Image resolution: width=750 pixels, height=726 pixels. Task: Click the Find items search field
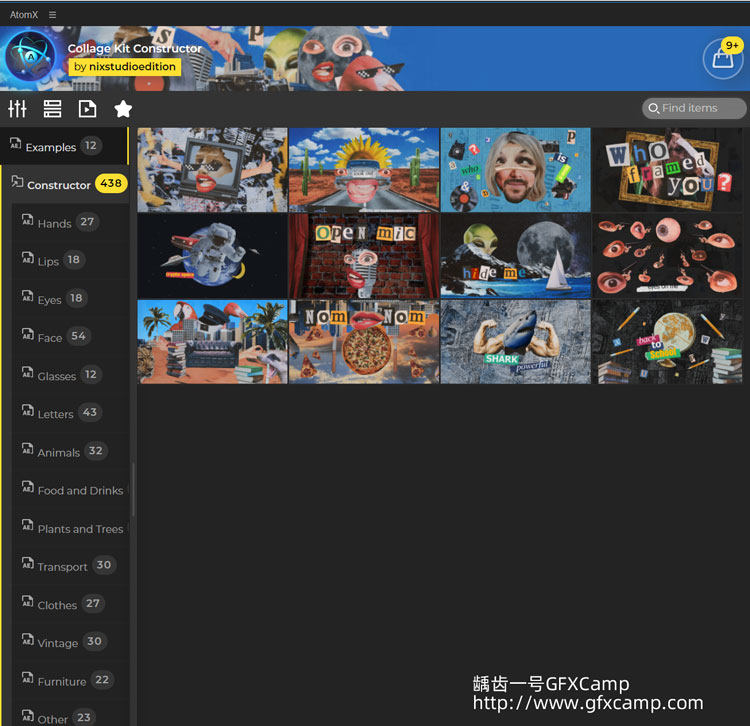tap(694, 109)
